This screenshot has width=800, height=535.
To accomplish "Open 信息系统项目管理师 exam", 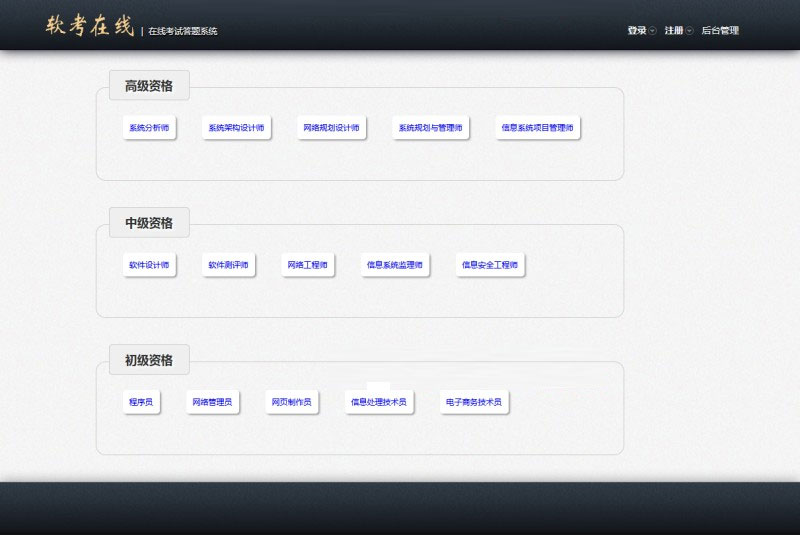I will 537,128.
